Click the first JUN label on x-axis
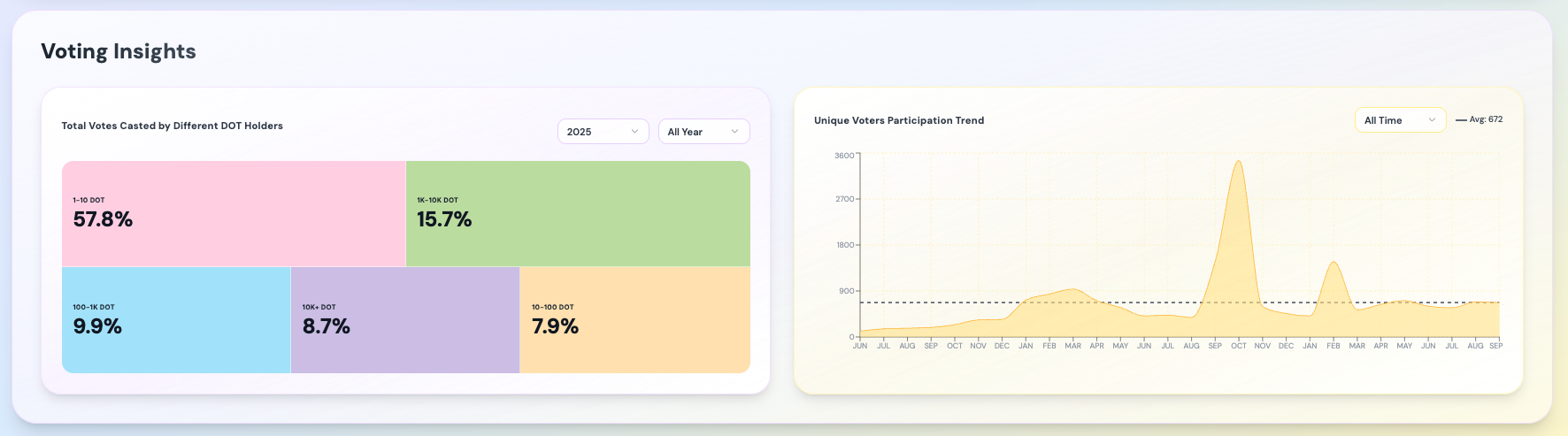Viewport: 1568px width, 436px height. click(859, 346)
